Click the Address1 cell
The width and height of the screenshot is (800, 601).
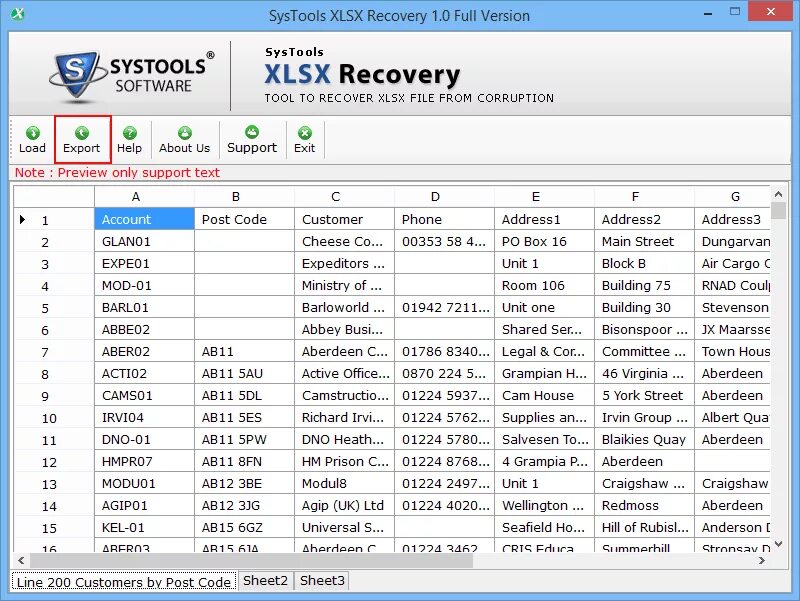[544, 219]
